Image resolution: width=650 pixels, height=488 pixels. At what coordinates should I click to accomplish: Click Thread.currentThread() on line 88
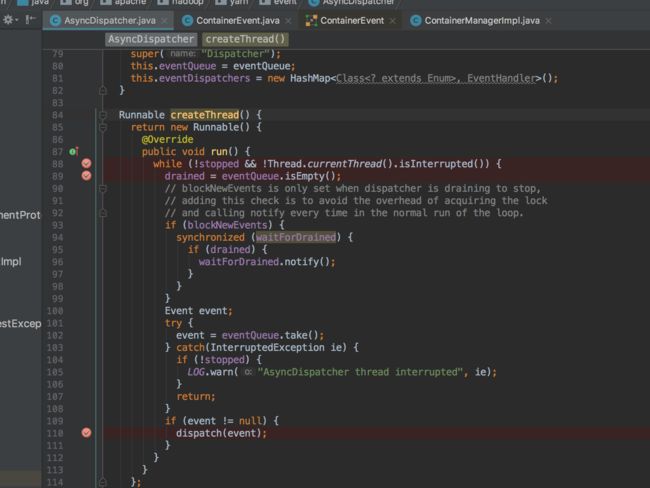330,164
